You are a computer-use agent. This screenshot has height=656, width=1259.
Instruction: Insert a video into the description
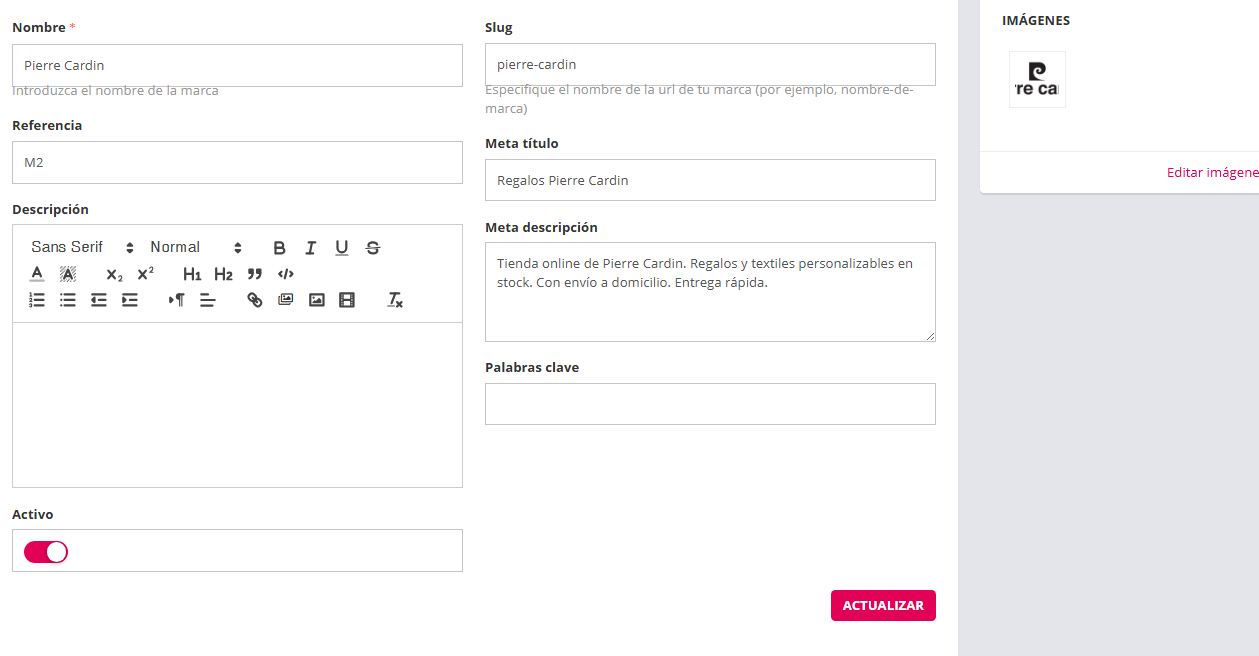(x=347, y=300)
